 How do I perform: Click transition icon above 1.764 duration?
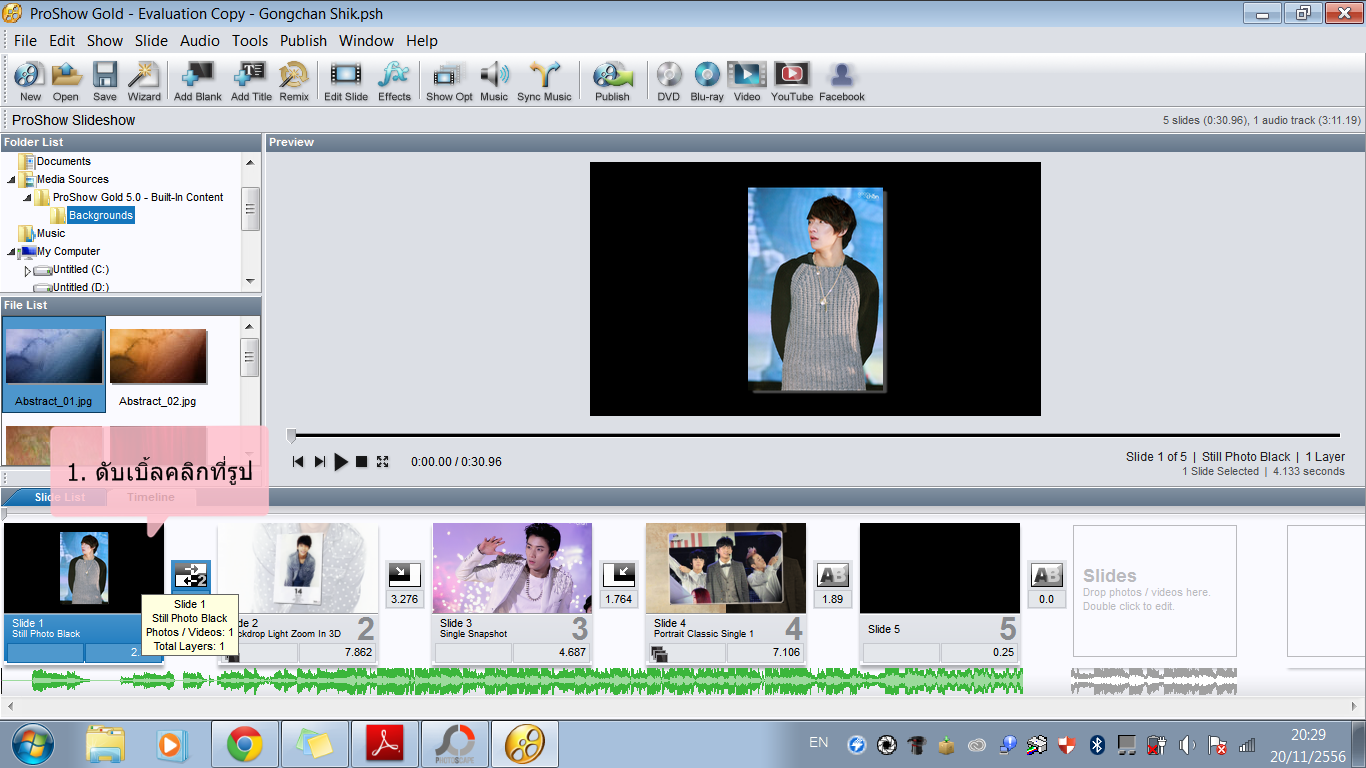pos(619,575)
